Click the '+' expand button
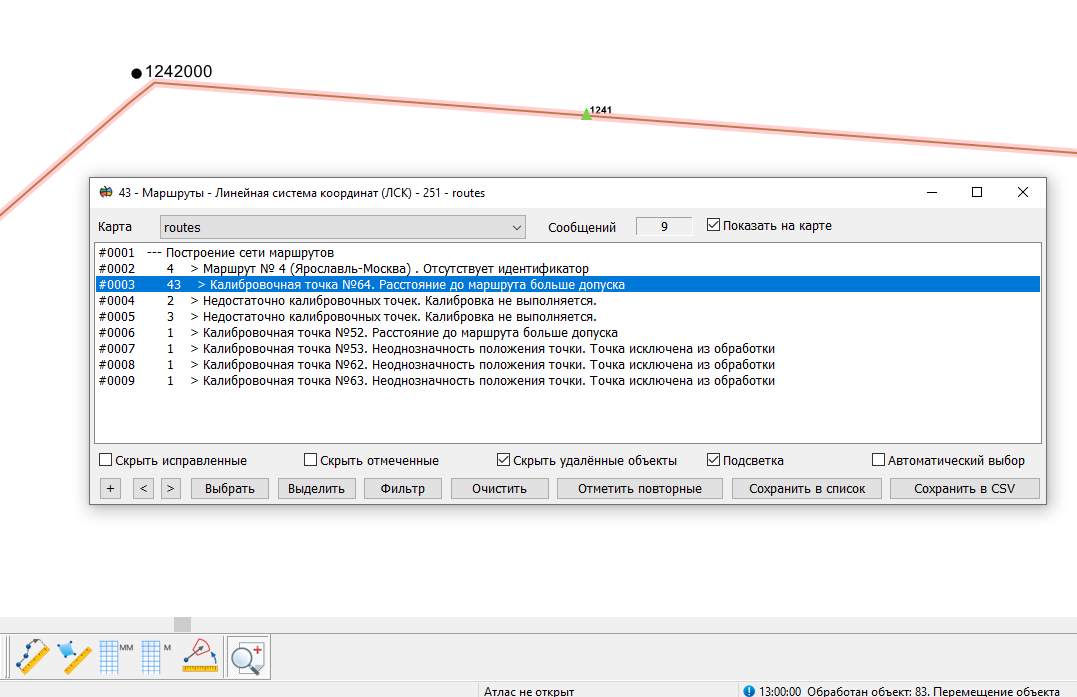This screenshot has width=1077, height=697. [x=110, y=489]
